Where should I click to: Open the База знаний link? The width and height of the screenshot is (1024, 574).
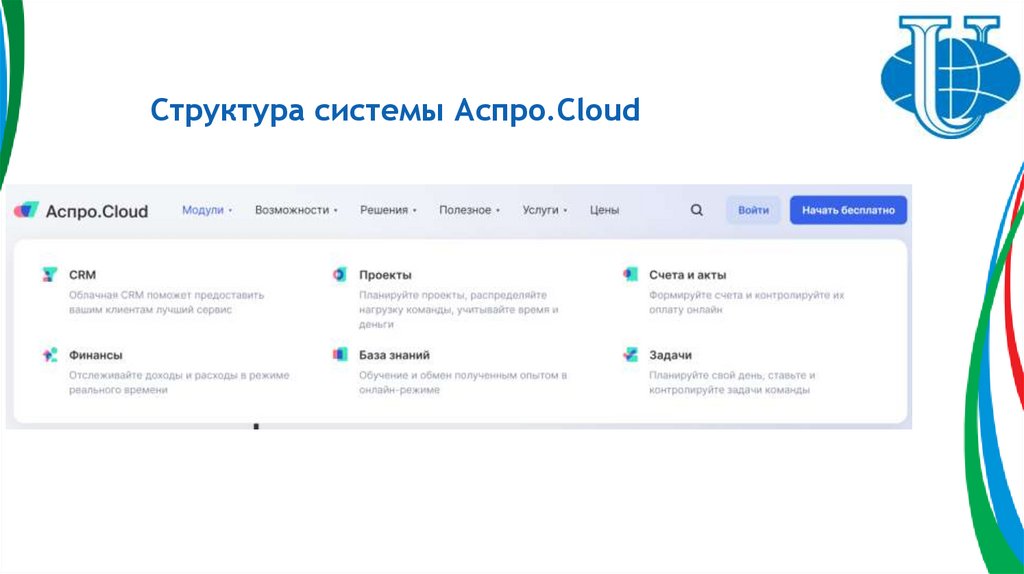[x=394, y=355]
